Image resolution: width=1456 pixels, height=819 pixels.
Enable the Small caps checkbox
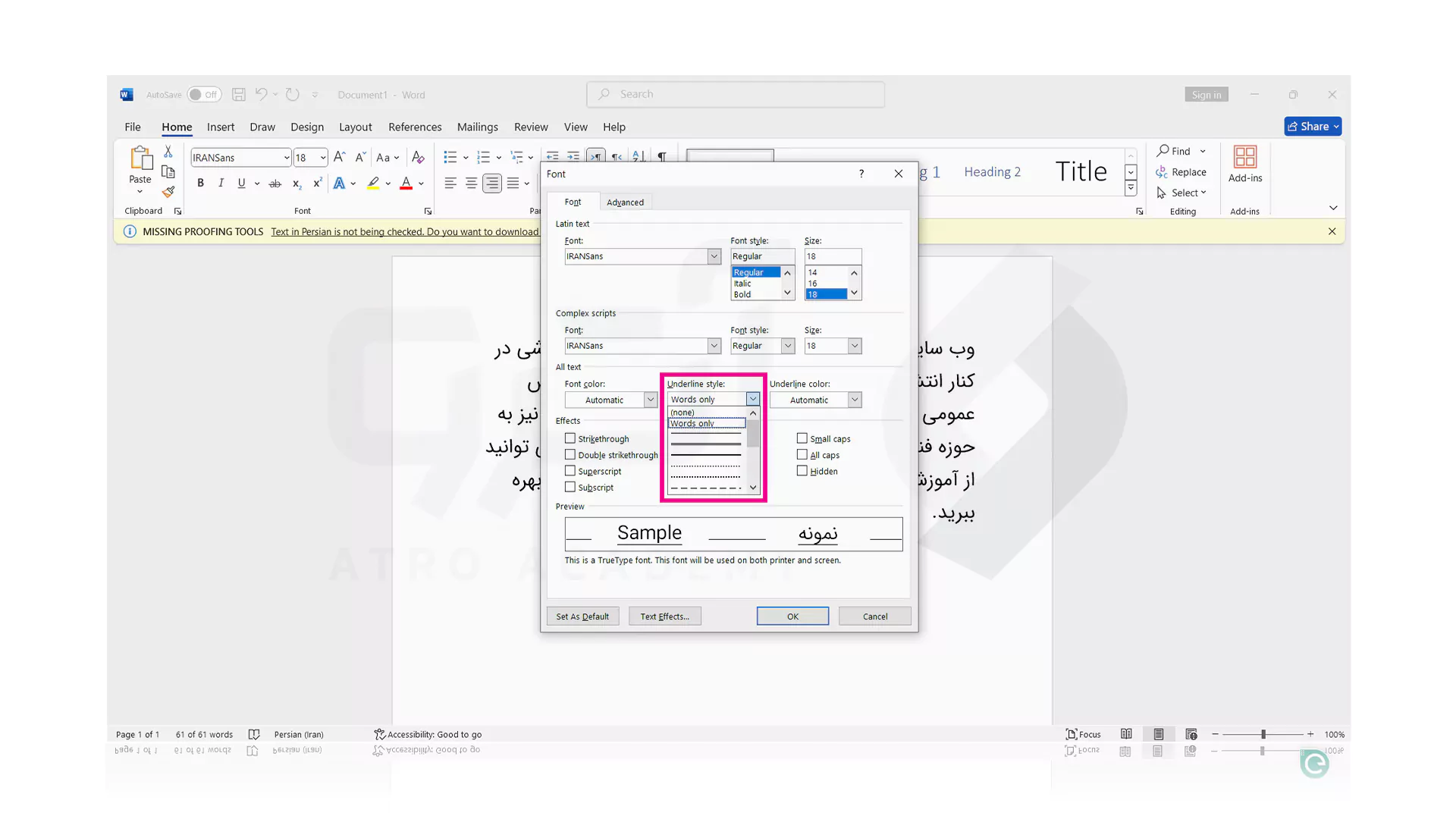point(802,438)
